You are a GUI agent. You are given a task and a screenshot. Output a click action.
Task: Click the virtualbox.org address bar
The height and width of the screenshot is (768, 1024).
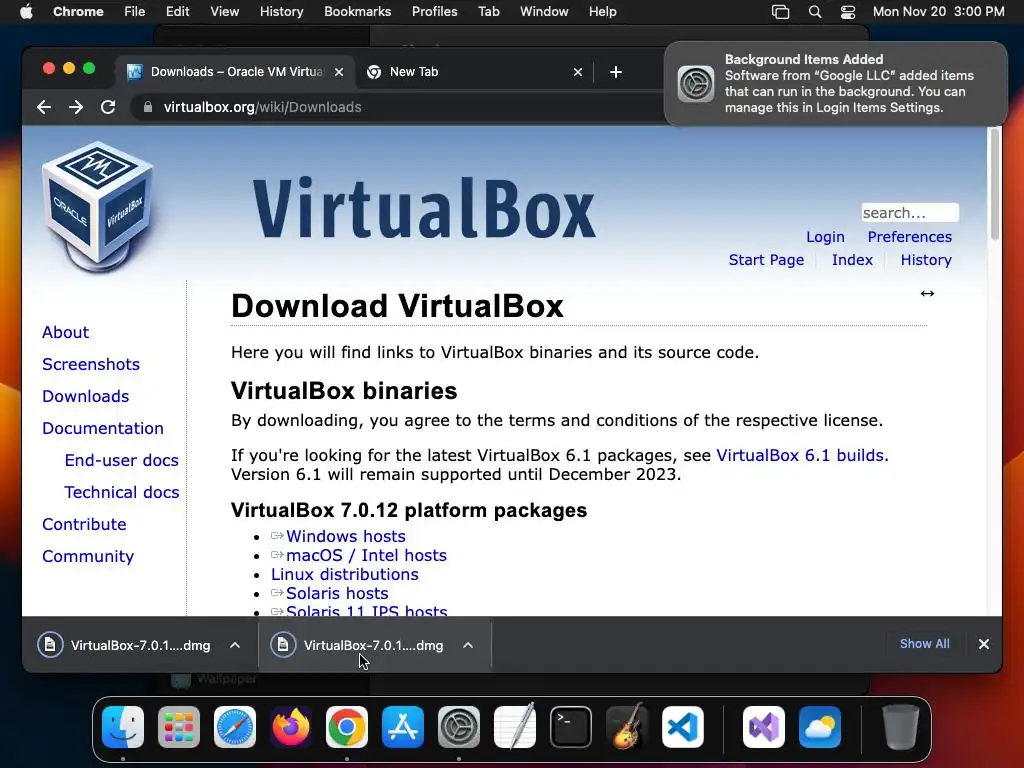398,107
